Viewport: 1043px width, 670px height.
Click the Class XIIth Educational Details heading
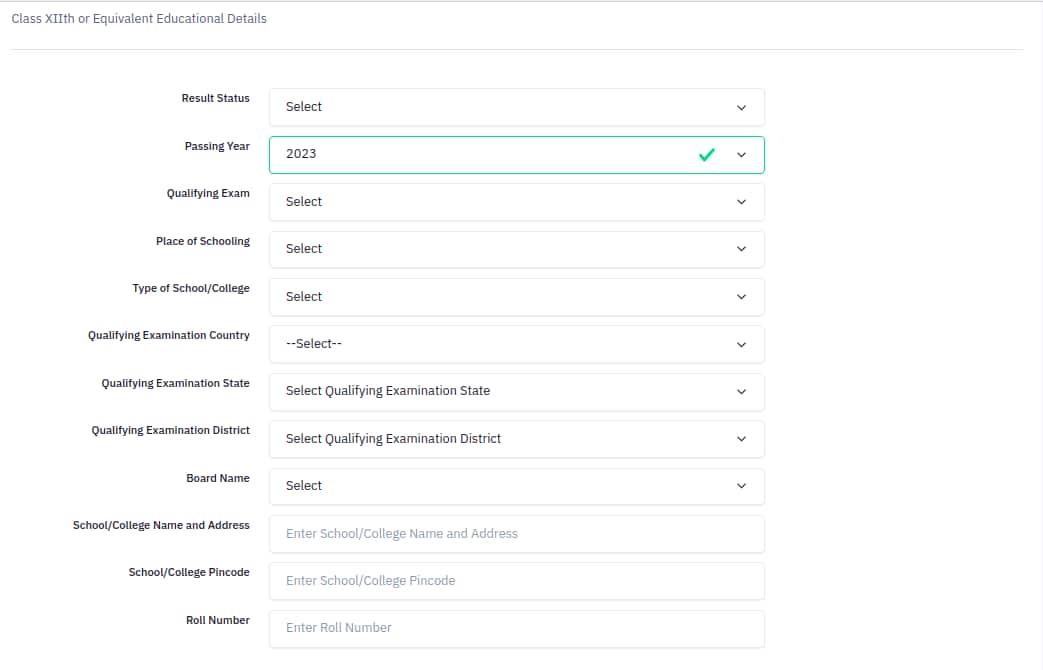139,18
